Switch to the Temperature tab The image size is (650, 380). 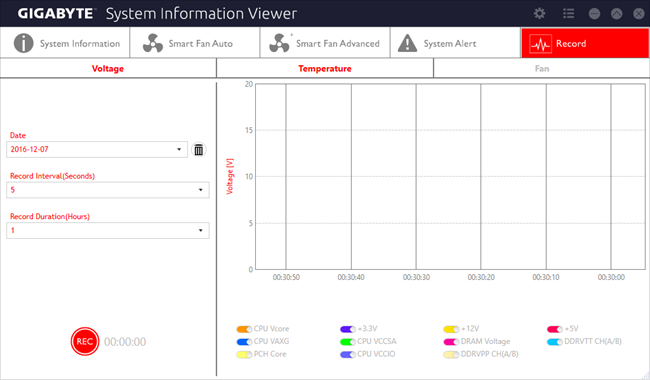coord(325,68)
